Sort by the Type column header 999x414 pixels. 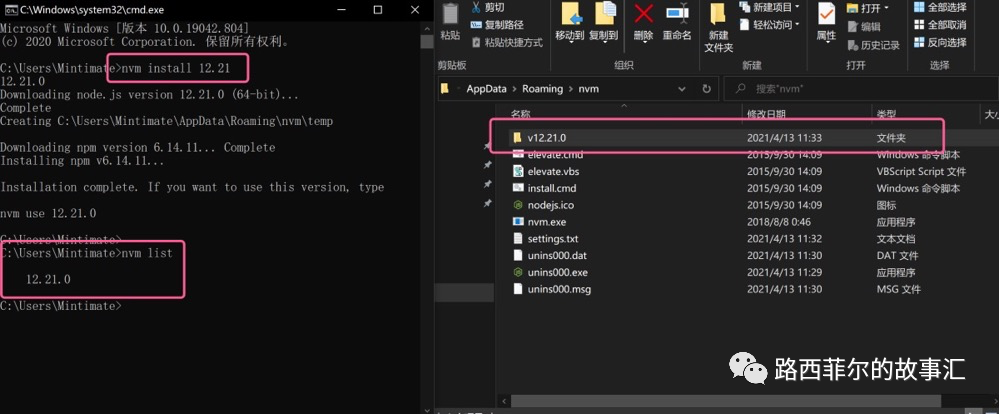pyautogui.click(x=886, y=114)
